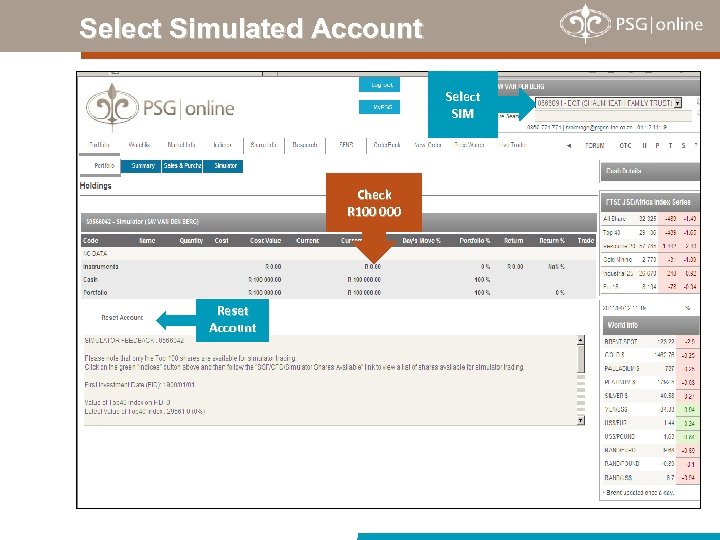Click the US$/EUR row in World Info
Screen dimensions: 720x540
click(651, 423)
